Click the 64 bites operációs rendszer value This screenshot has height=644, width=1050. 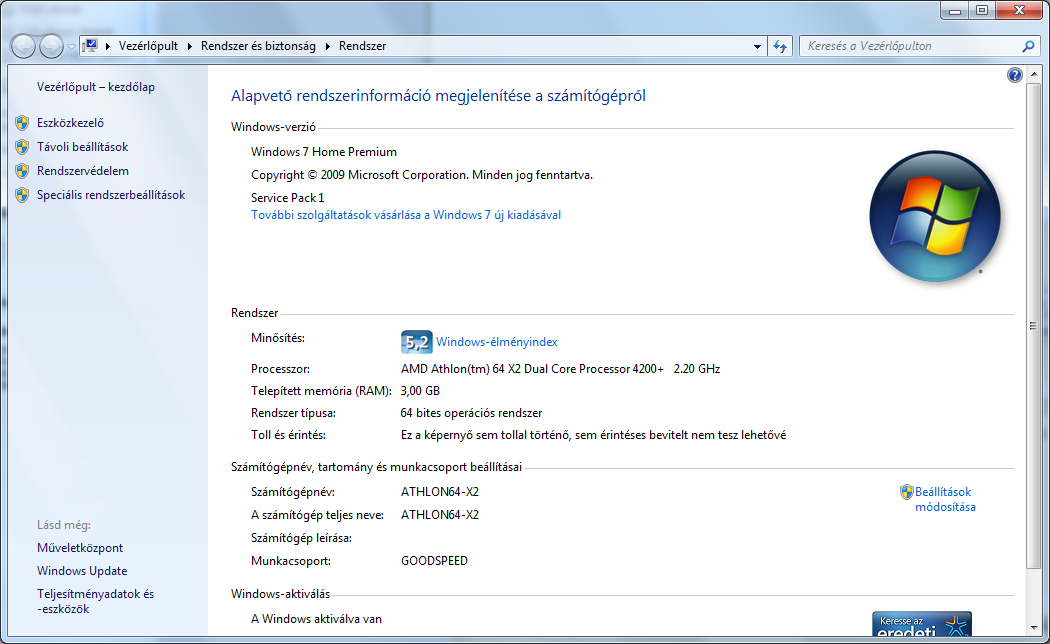pos(471,414)
